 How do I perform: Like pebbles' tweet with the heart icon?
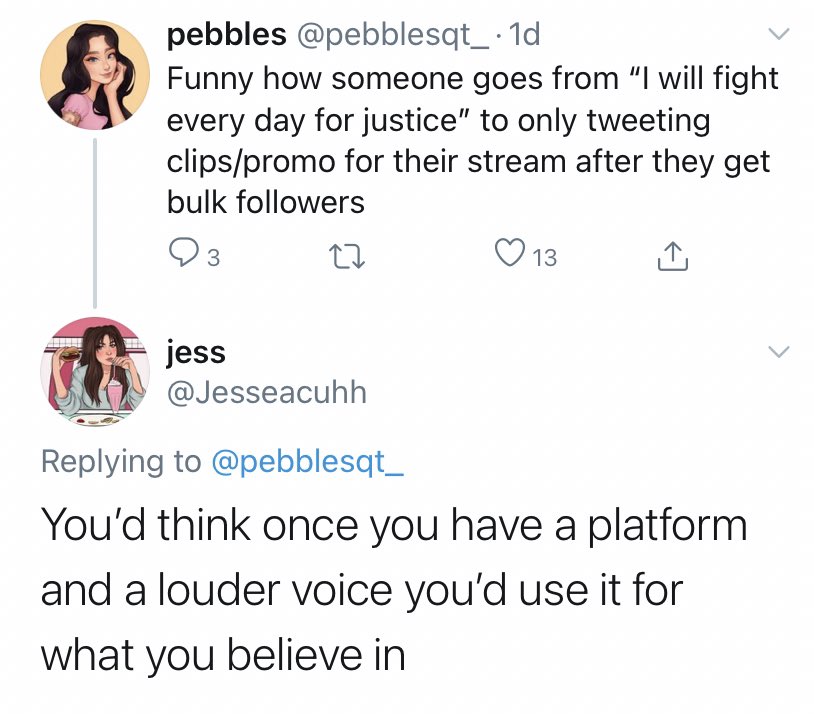[x=511, y=258]
